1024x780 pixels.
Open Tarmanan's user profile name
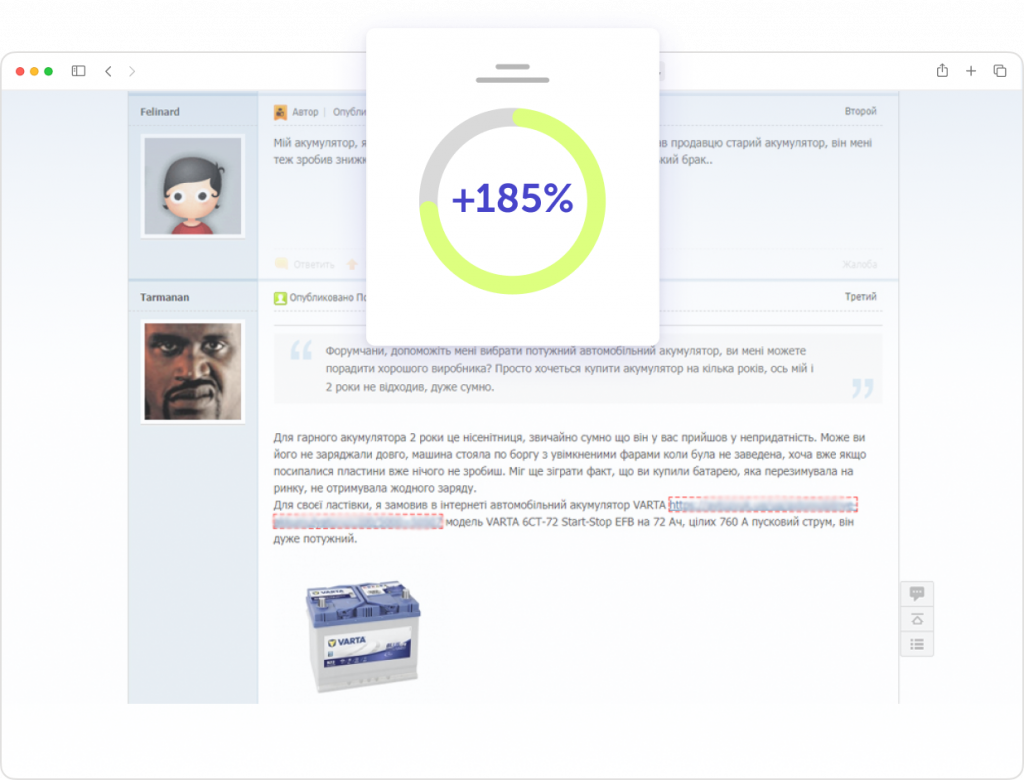165,297
